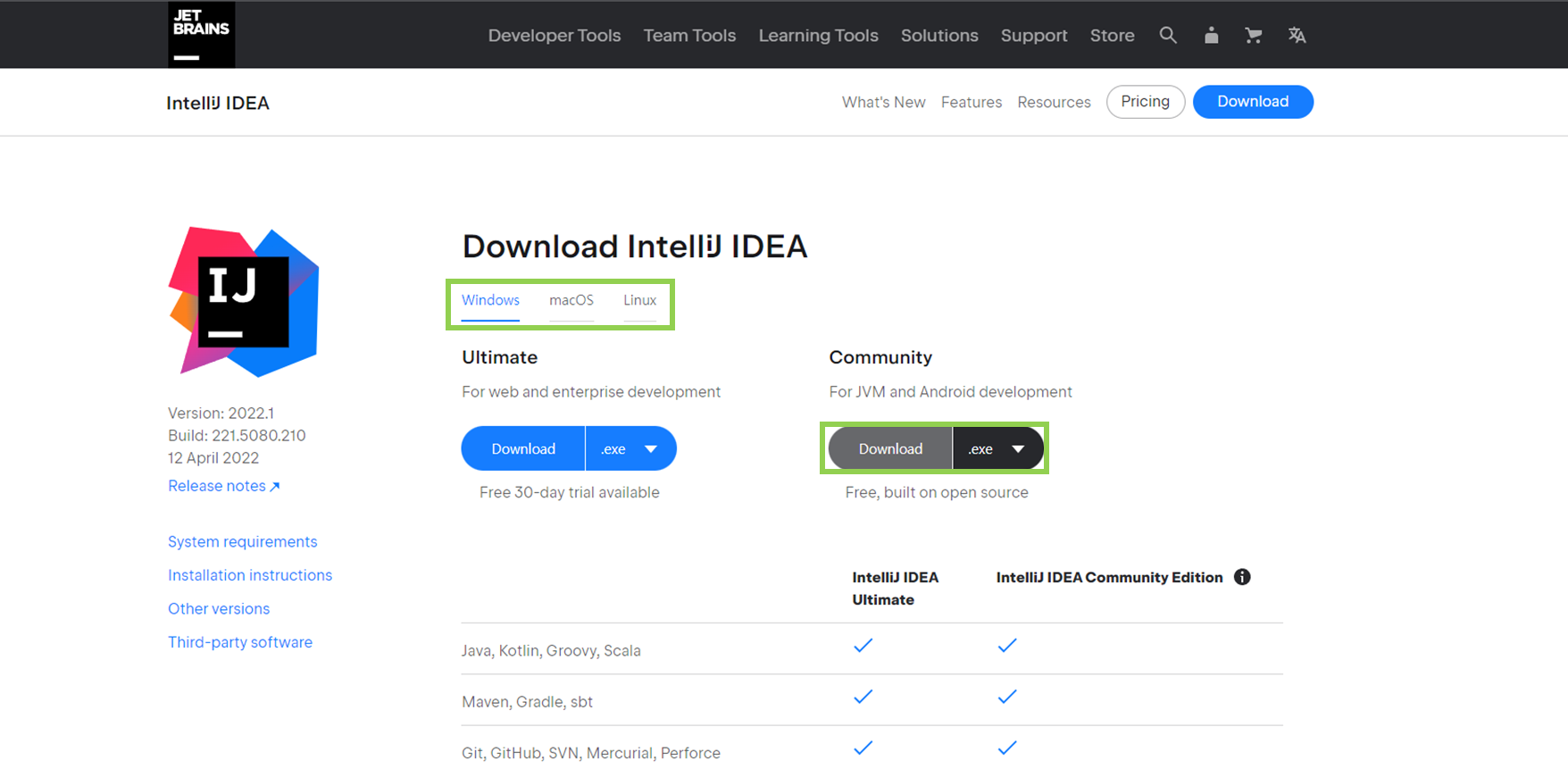Image resolution: width=1568 pixels, height=769 pixels.
Task: Open the Other versions link
Action: [219, 609]
